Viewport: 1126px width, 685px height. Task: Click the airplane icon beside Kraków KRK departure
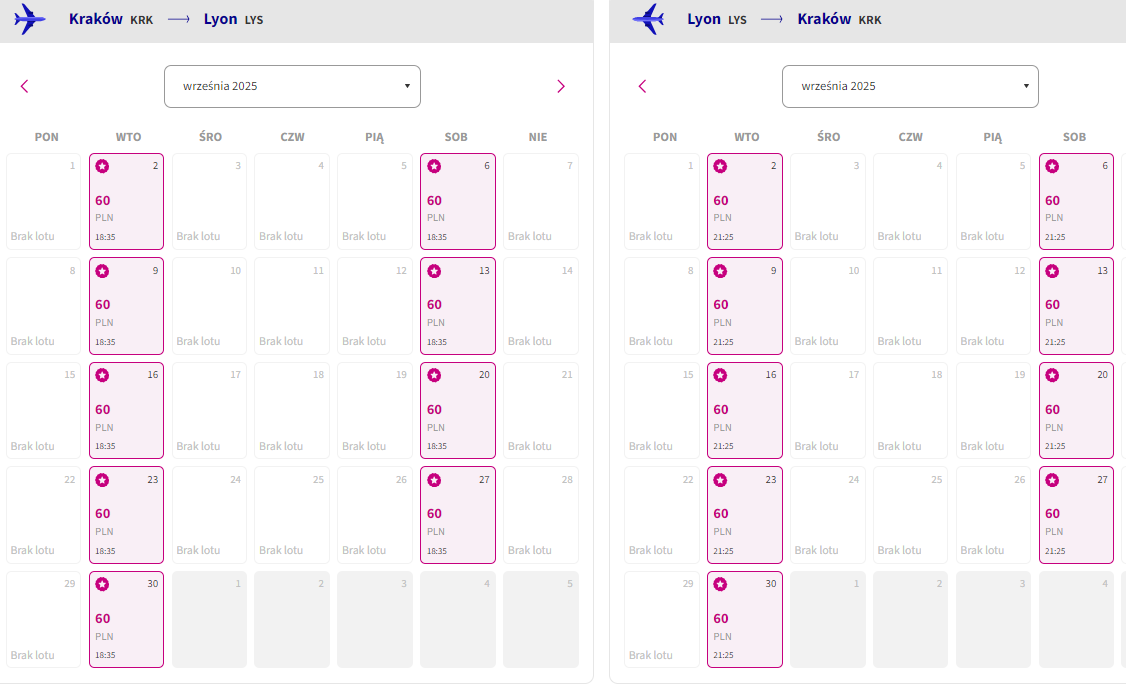pyautogui.click(x=29, y=19)
